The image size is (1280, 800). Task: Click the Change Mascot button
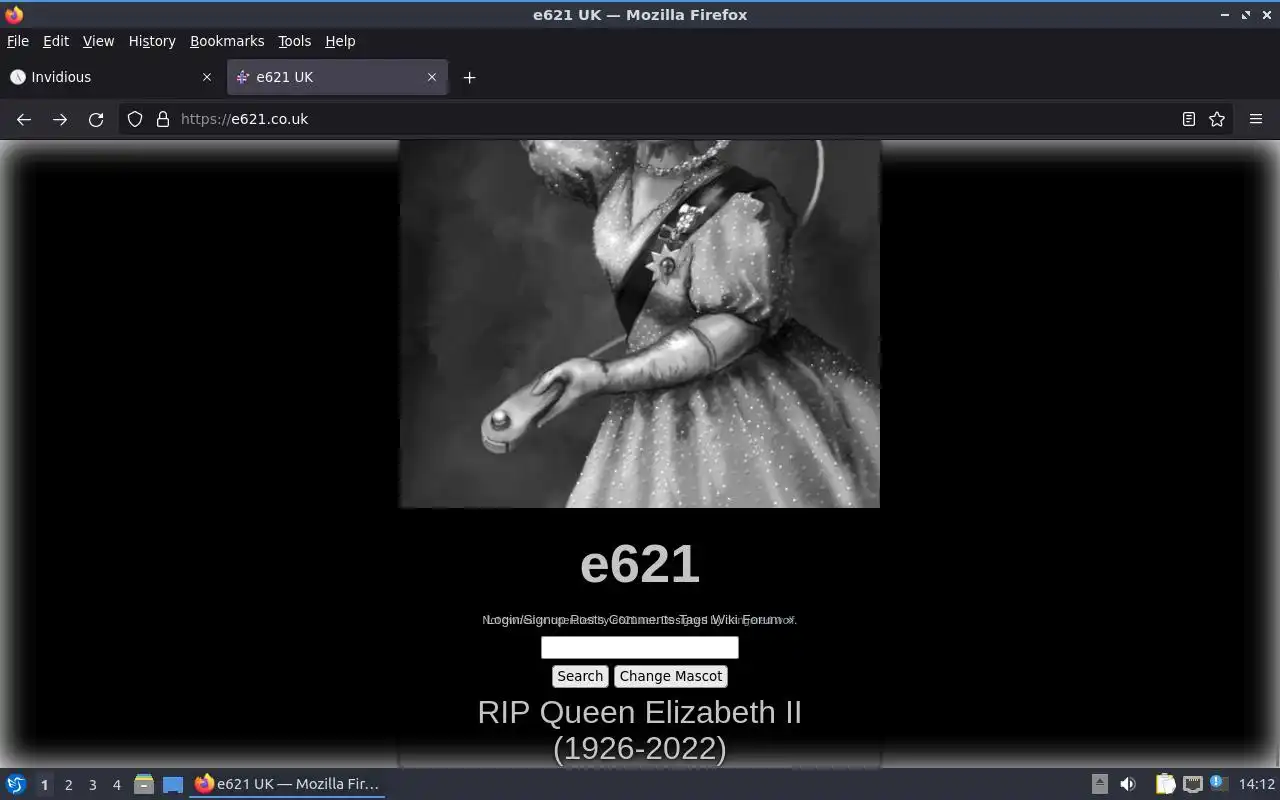(x=671, y=676)
